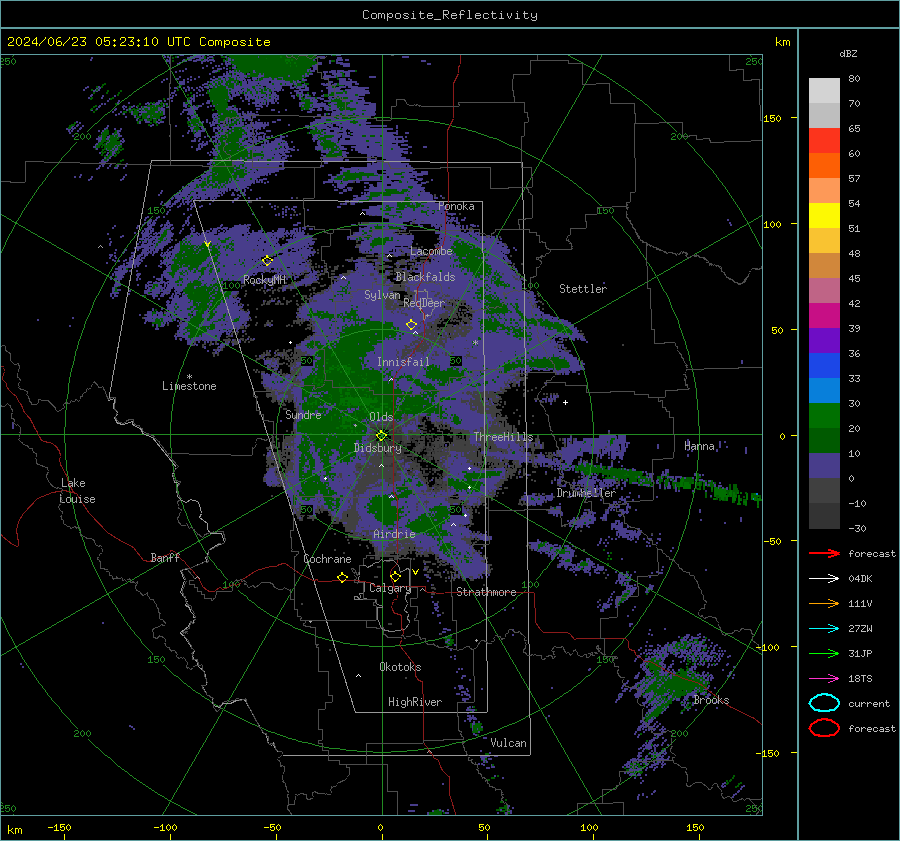This screenshot has width=900, height=841.
Task: Click the red forecast arrow in legend
Action: (824, 553)
